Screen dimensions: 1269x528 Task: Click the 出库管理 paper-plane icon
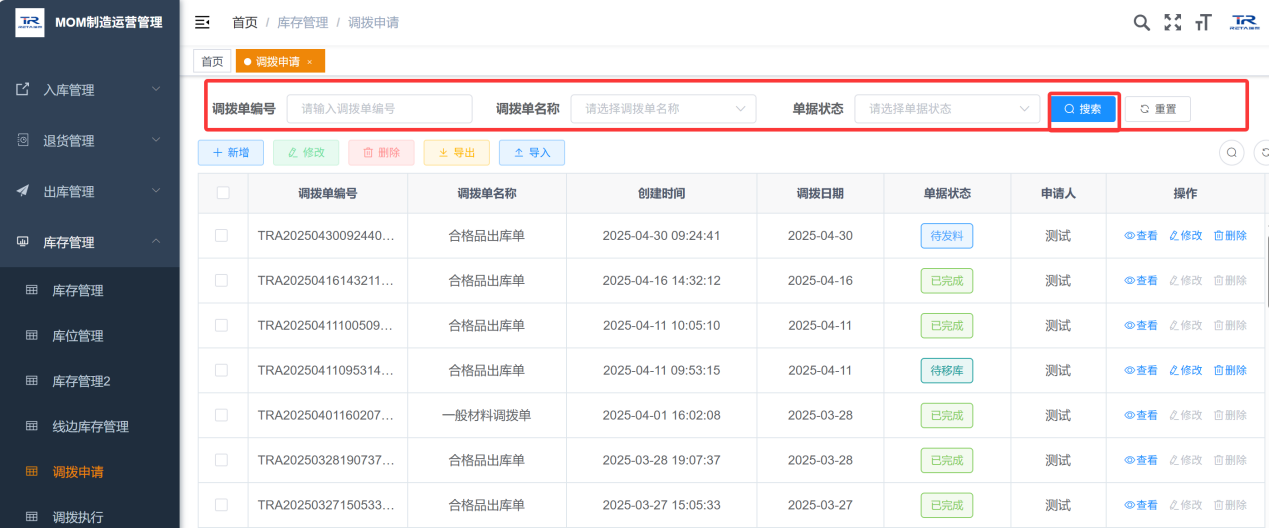23,191
